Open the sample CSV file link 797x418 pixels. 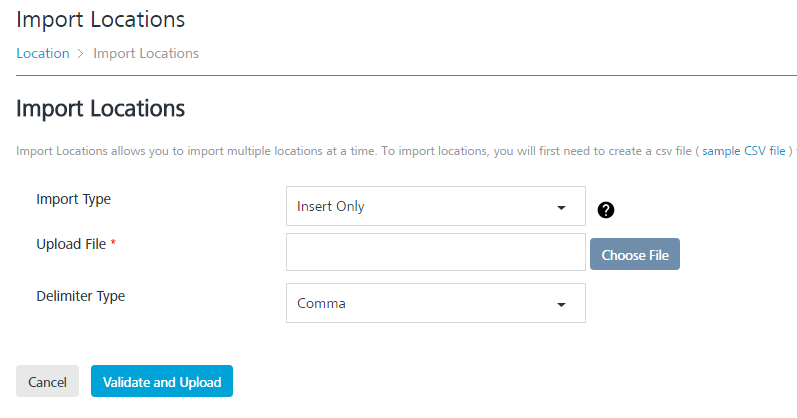coord(744,151)
